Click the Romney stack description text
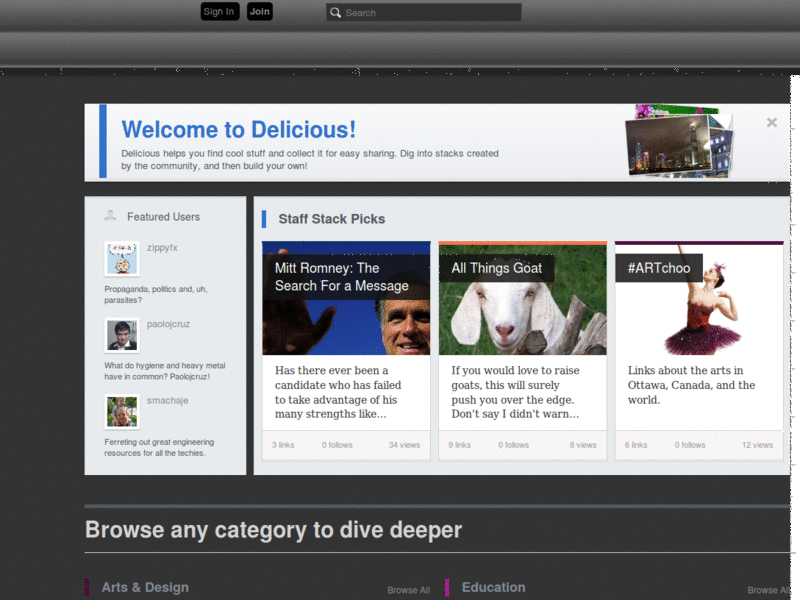Screen dimensions: 800x600 338,392
